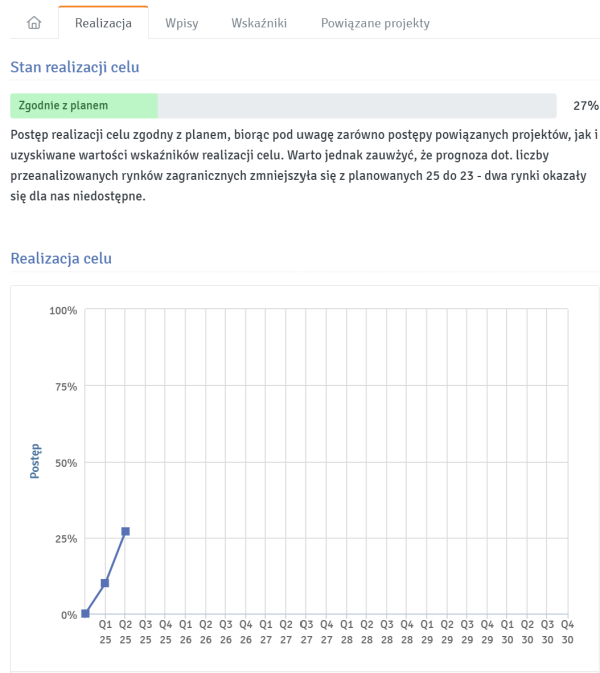Switch to the Realizacja tab
Screen dimensions: 600x673
pyautogui.click(x=103, y=23)
